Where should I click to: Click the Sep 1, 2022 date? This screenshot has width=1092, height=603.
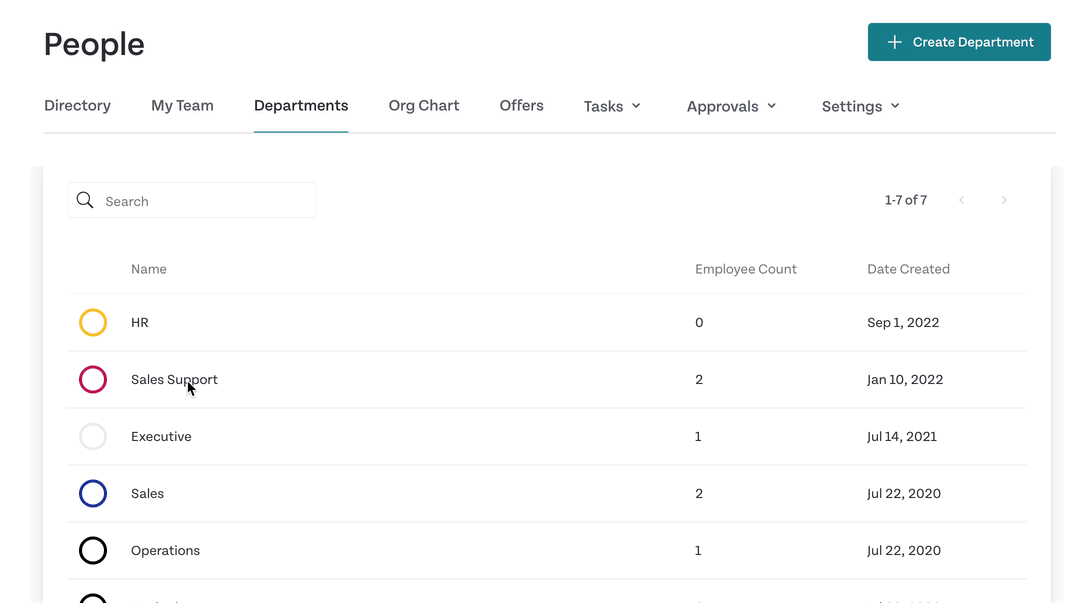pos(903,322)
